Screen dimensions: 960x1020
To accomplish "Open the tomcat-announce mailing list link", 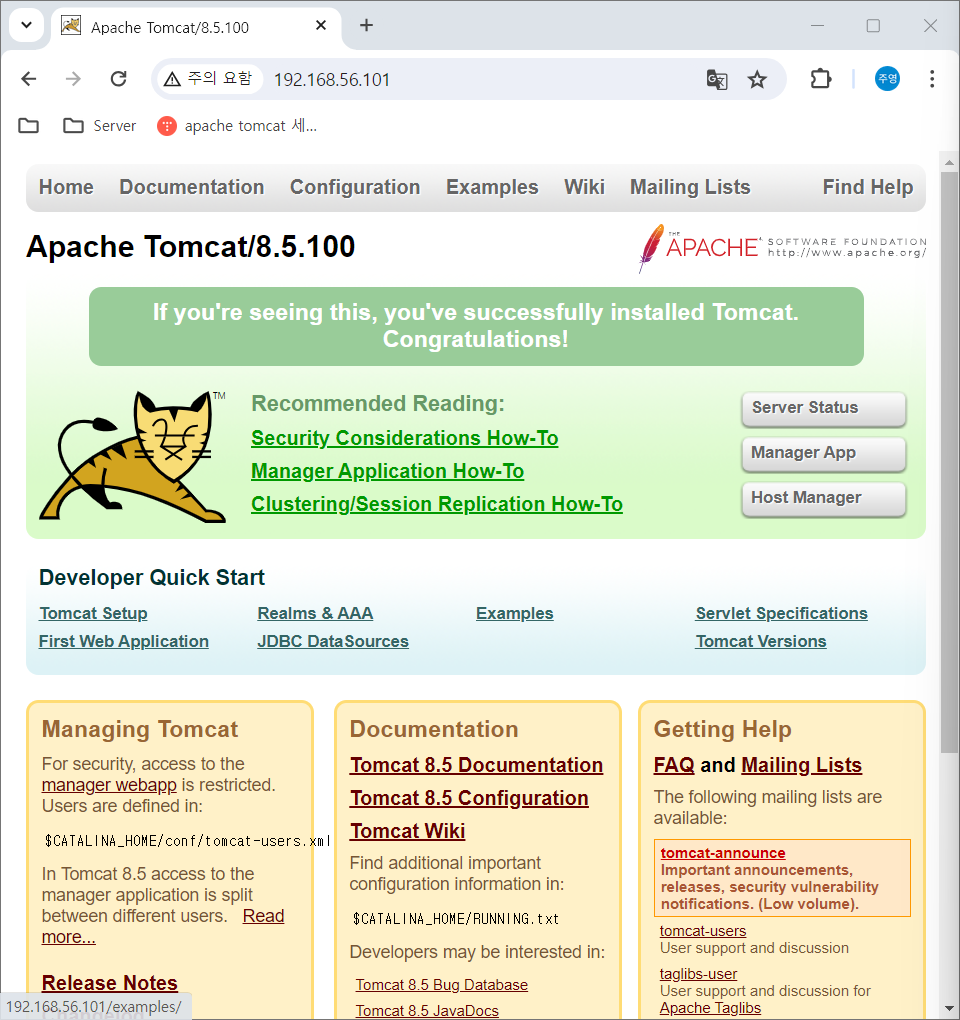I will [723, 853].
